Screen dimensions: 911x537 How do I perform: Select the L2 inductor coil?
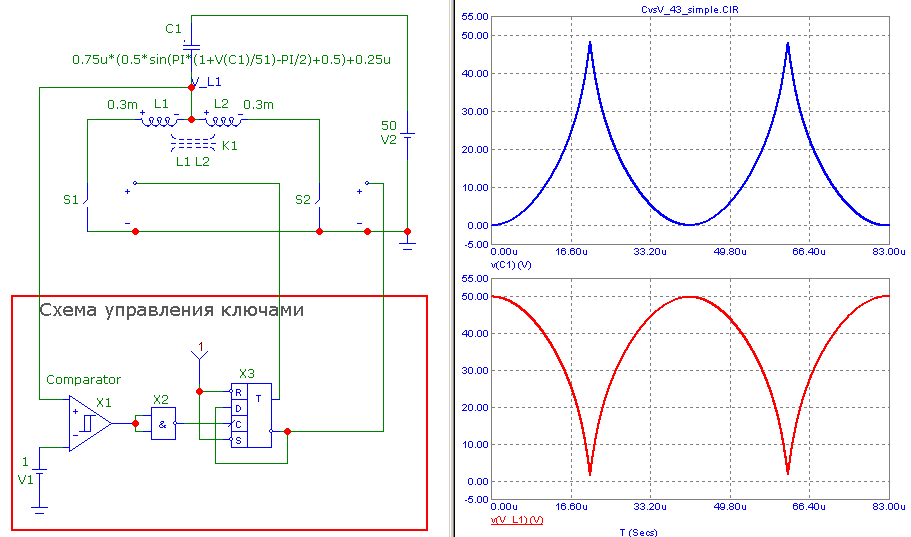point(223,121)
